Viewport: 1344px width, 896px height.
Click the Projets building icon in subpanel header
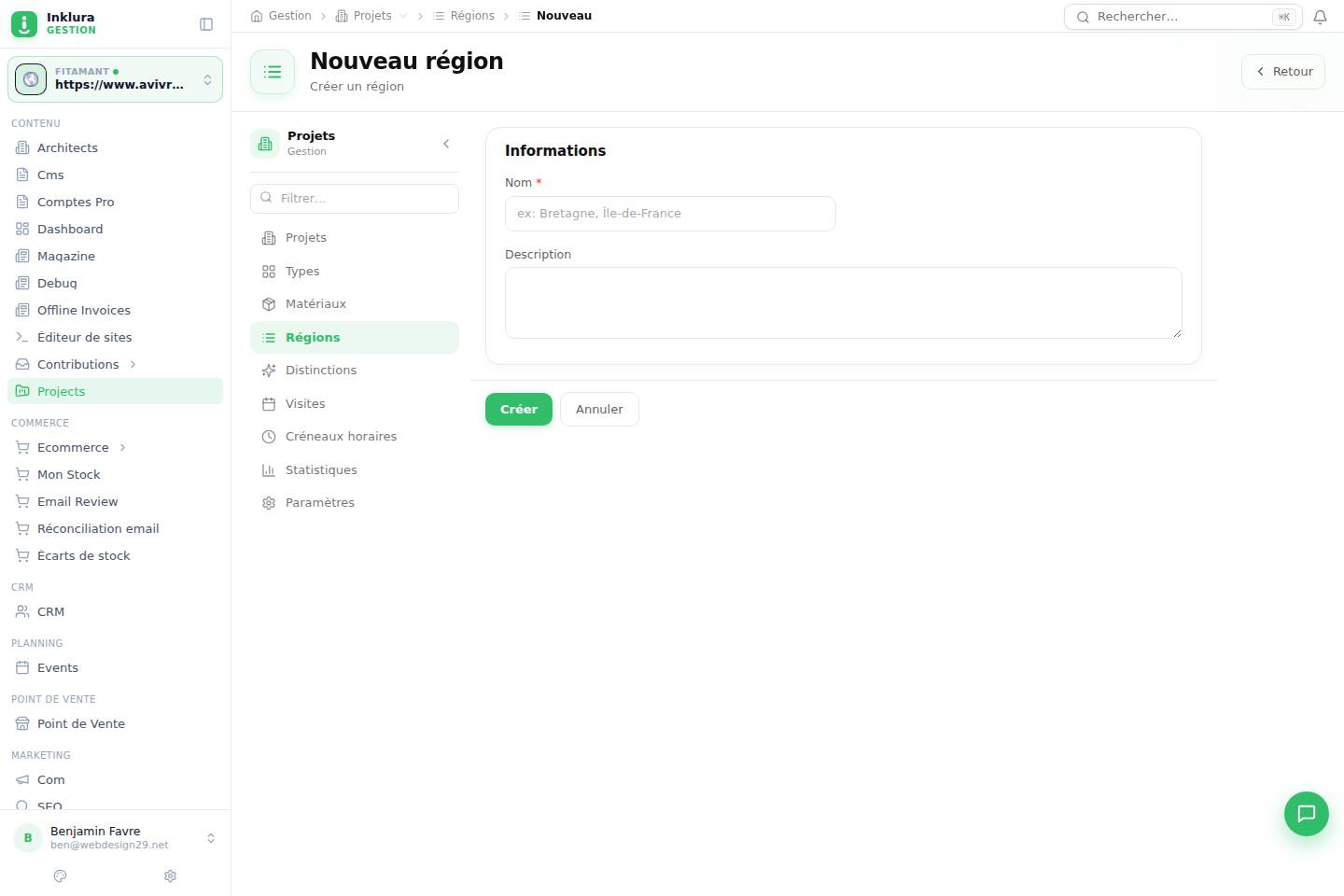(265, 144)
